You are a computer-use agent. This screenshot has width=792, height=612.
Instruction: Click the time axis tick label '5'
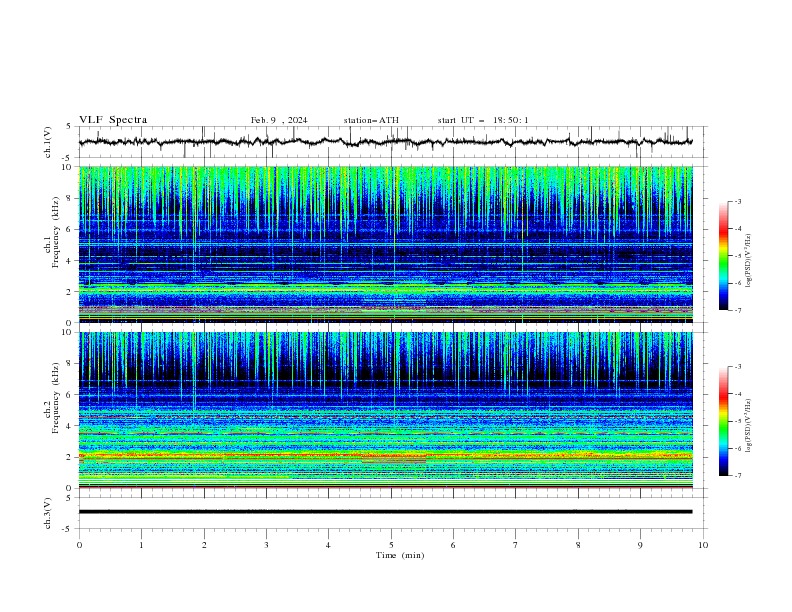pyautogui.click(x=391, y=545)
